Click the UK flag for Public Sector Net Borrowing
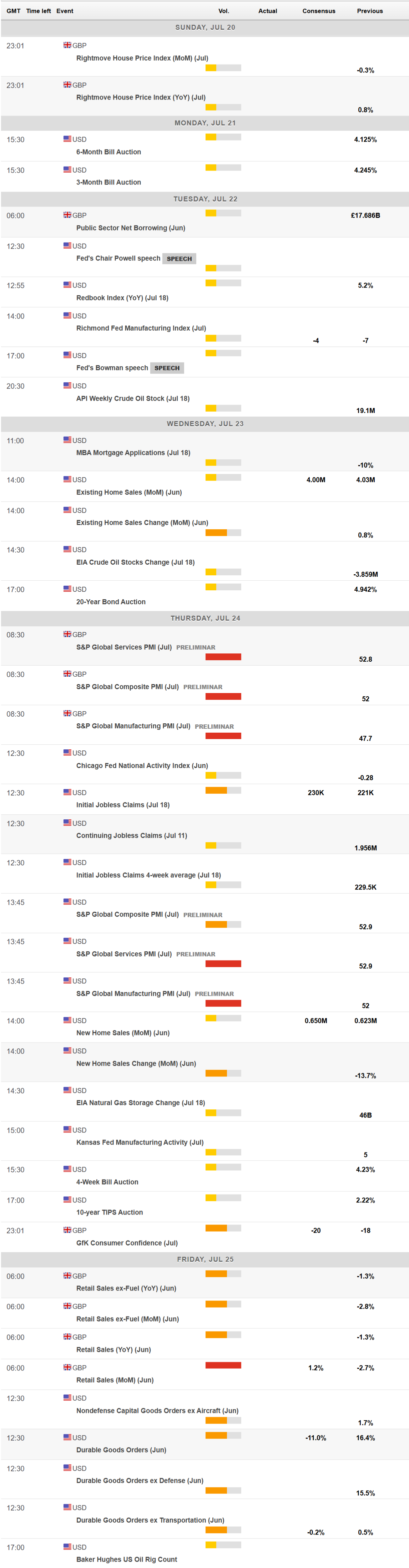 tap(67, 215)
